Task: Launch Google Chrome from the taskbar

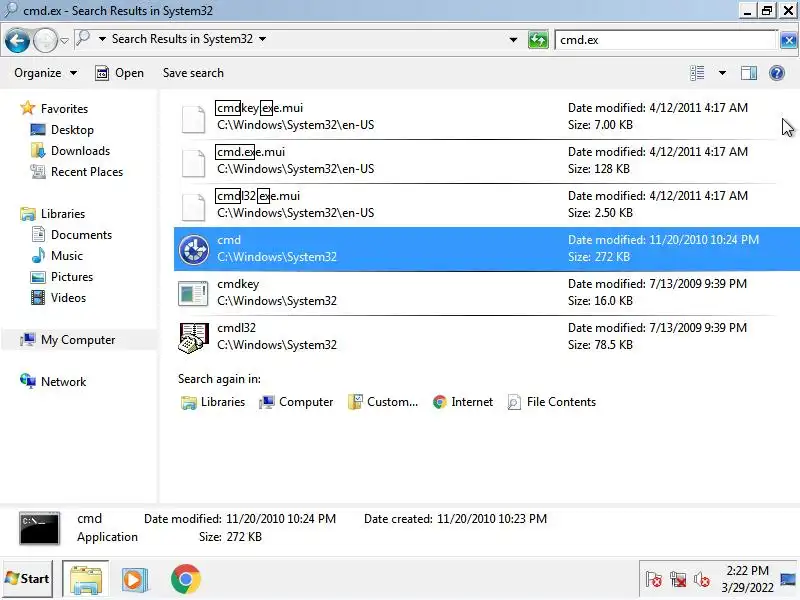Action: 186,579
